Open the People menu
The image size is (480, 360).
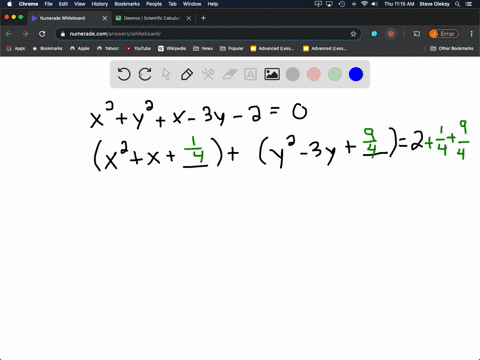click(154, 4)
